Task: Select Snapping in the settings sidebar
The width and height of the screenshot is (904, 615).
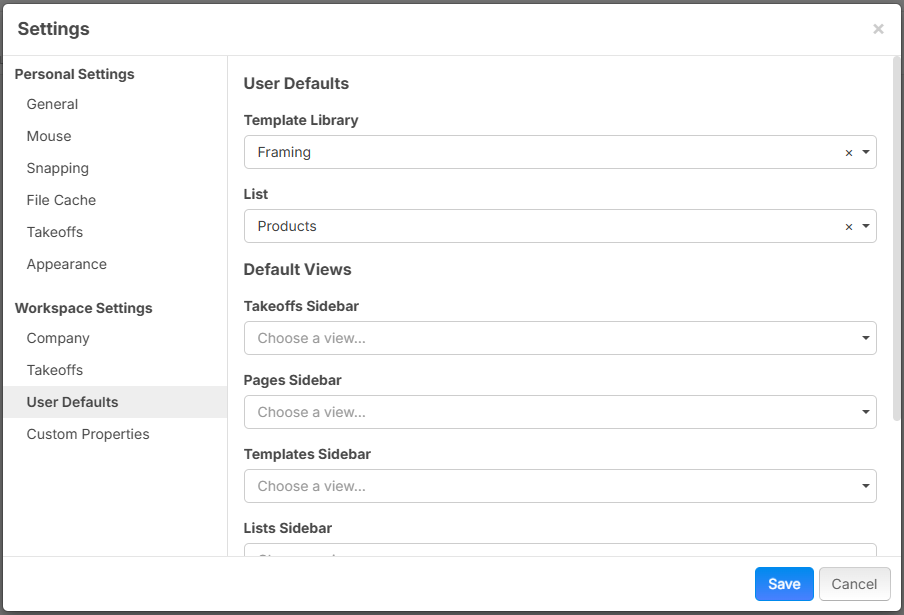Action: (x=58, y=168)
